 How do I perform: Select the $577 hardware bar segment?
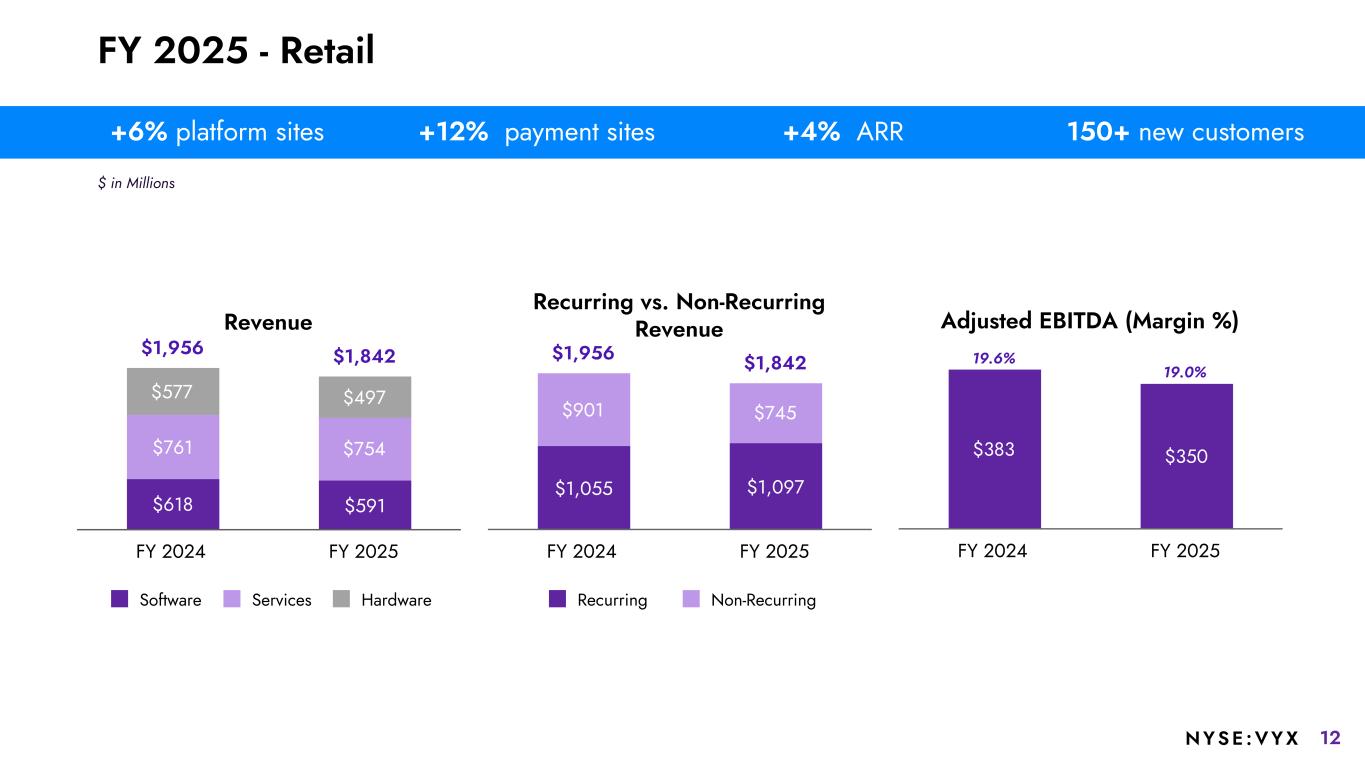coord(173,392)
